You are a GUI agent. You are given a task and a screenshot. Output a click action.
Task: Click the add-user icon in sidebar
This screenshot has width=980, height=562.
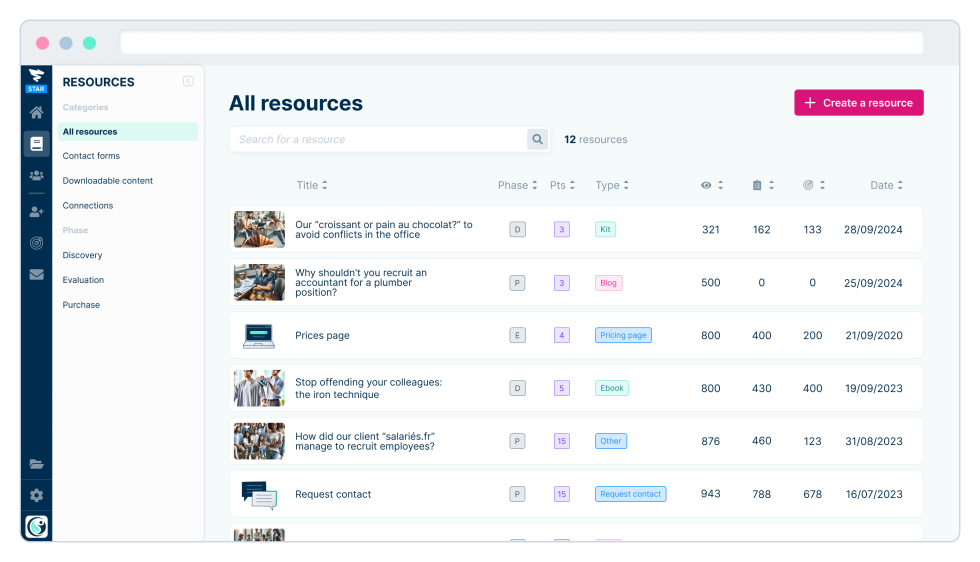tap(36, 212)
